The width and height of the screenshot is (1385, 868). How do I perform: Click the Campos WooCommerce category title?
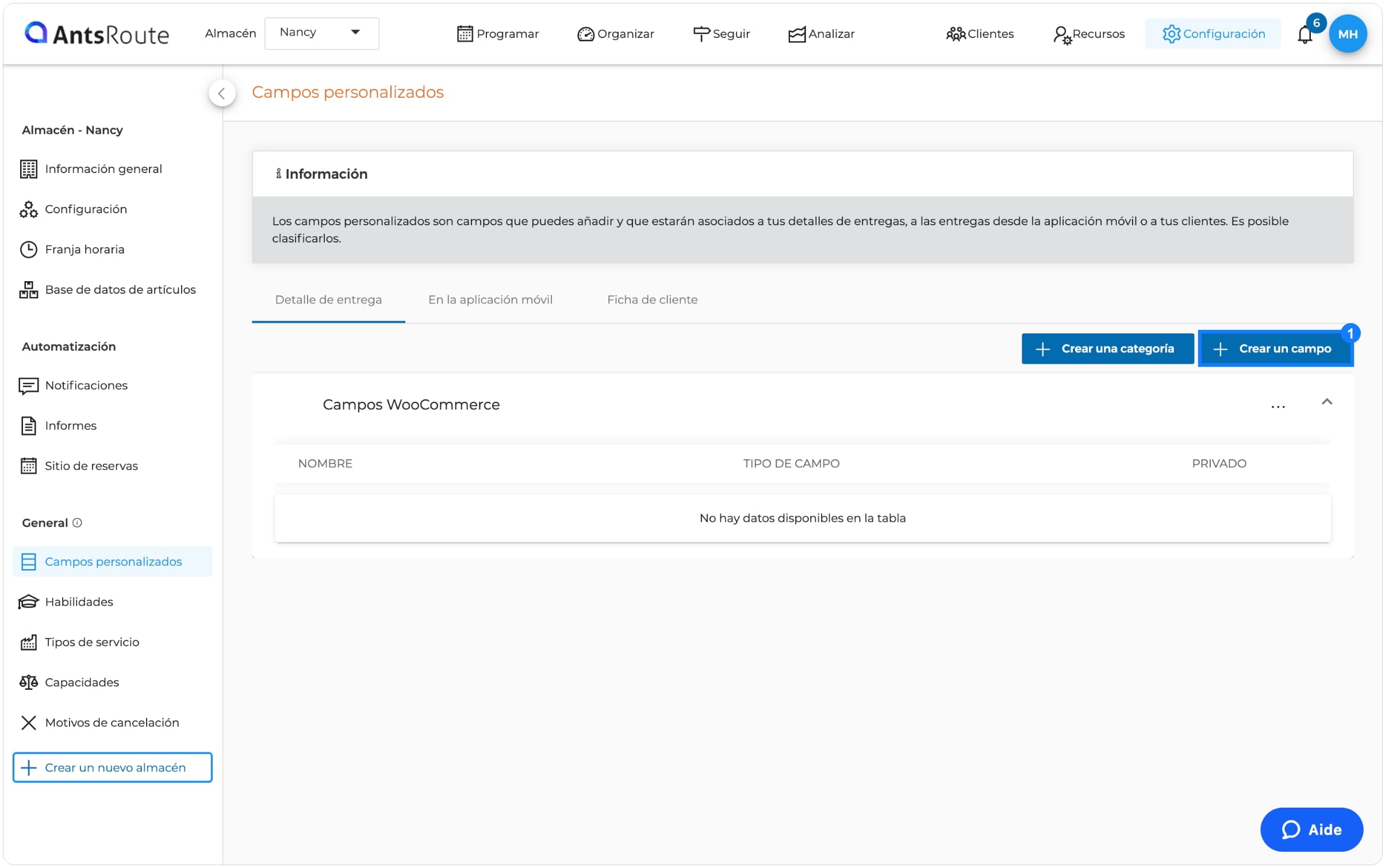(411, 405)
